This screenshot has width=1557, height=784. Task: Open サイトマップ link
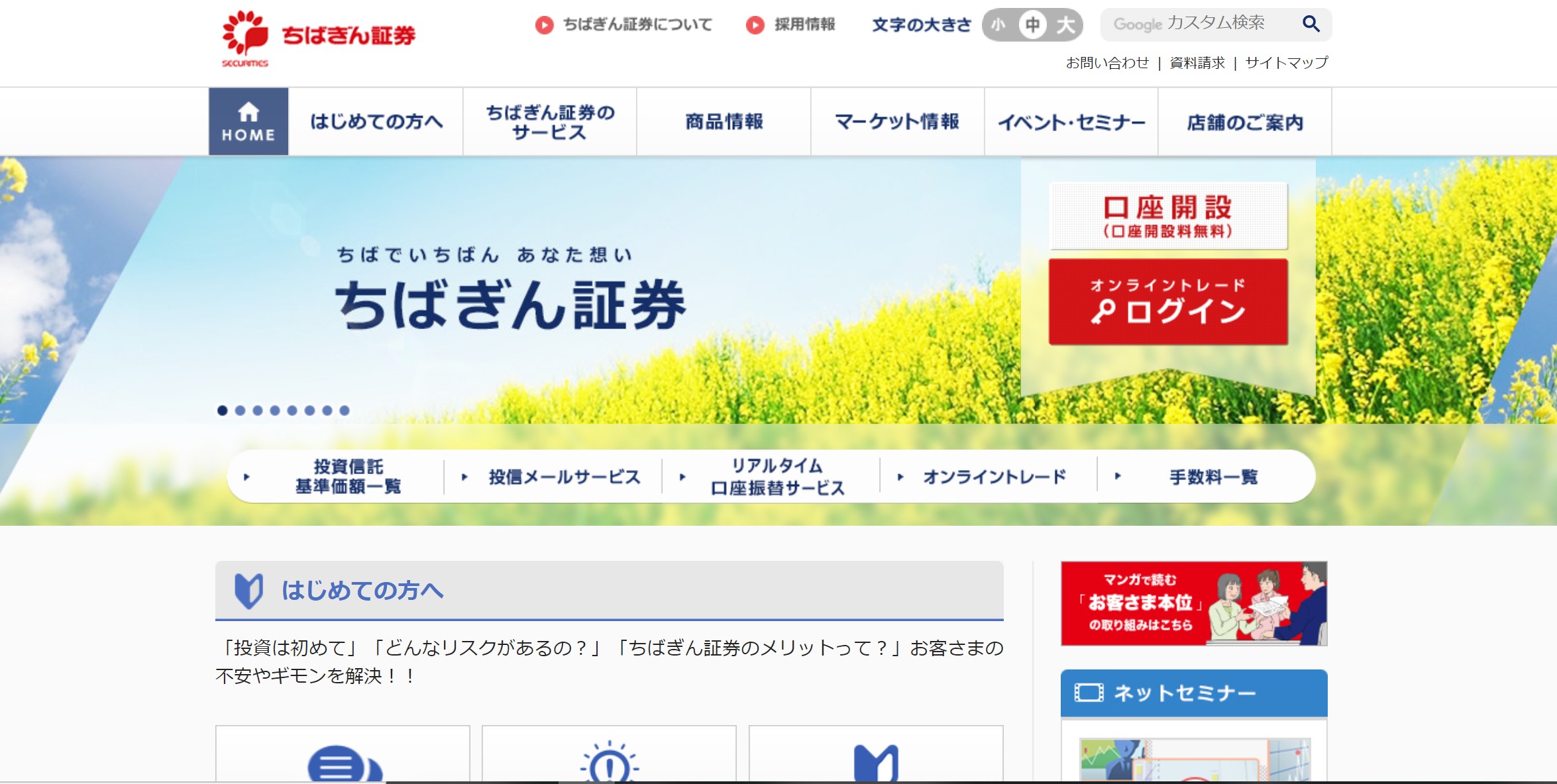pos(1287,63)
